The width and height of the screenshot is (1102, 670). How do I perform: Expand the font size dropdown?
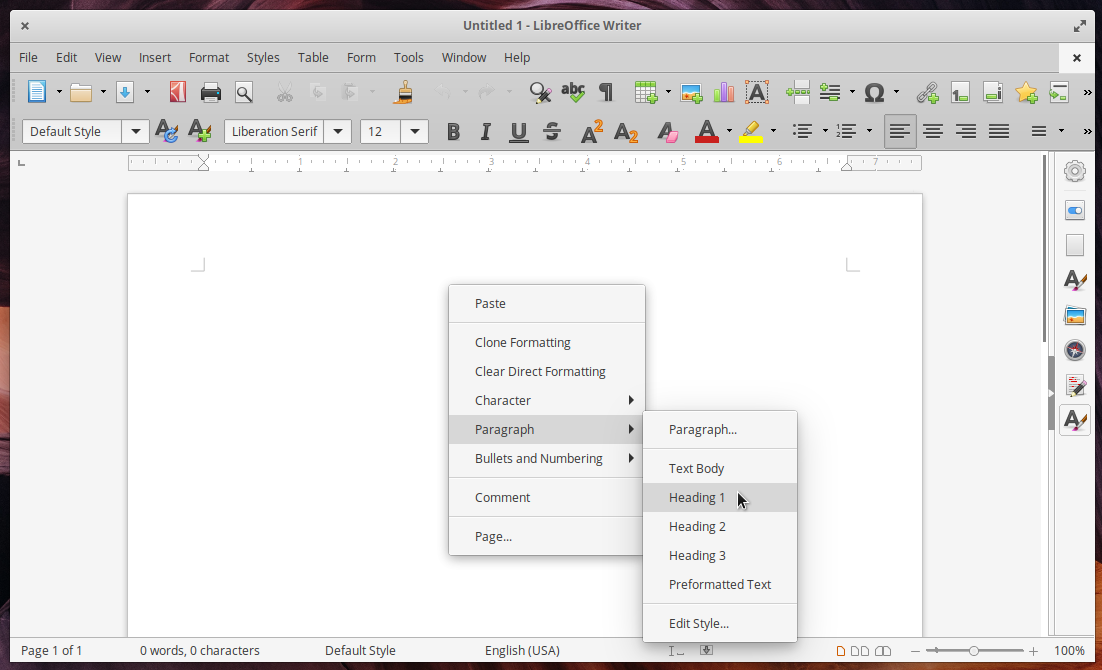pyautogui.click(x=414, y=131)
